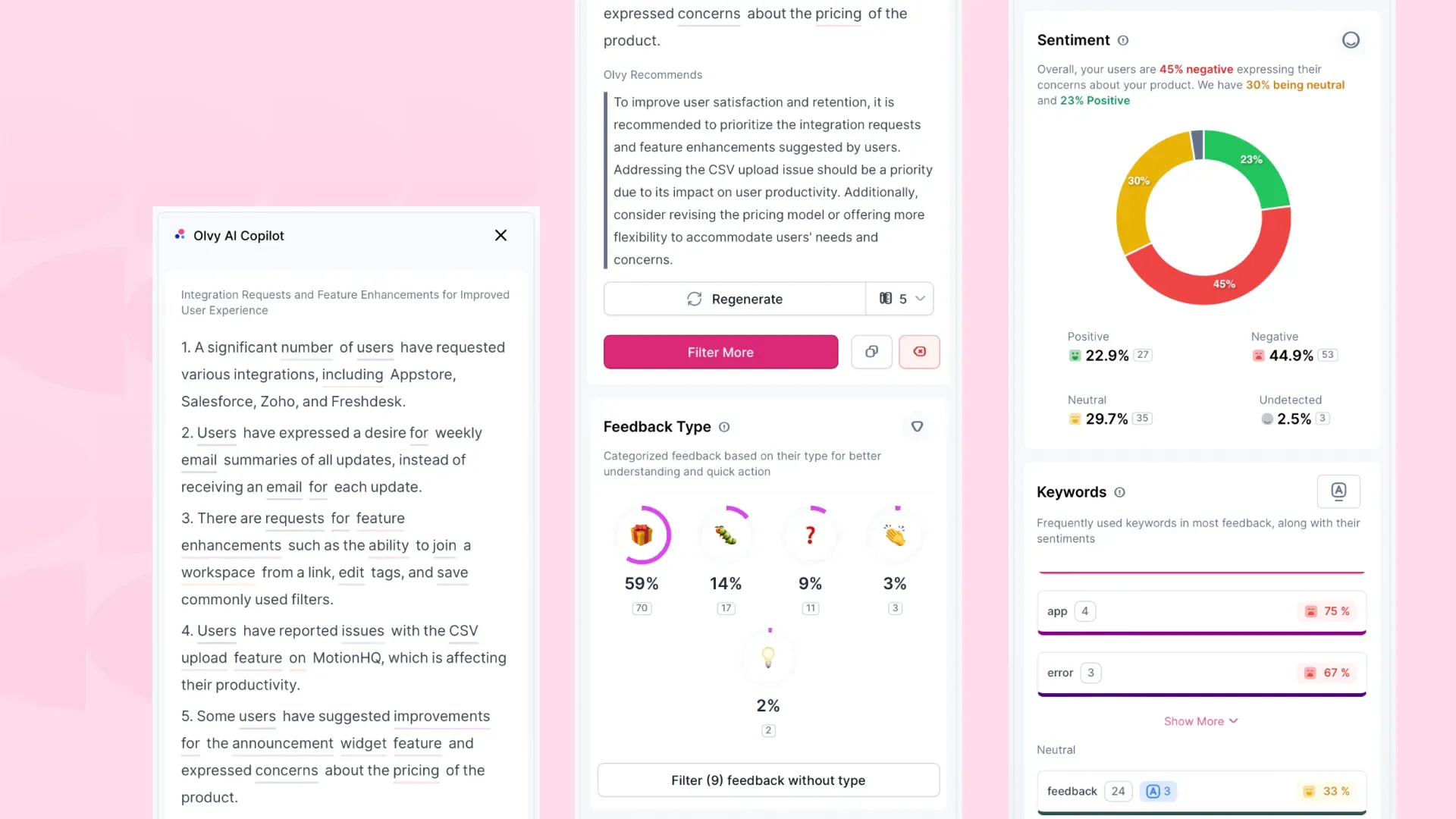Click the bookmark/save icon on Feedback Type panel
Image resolution: width=1456 pixels, height=819 pixels.
916,426
